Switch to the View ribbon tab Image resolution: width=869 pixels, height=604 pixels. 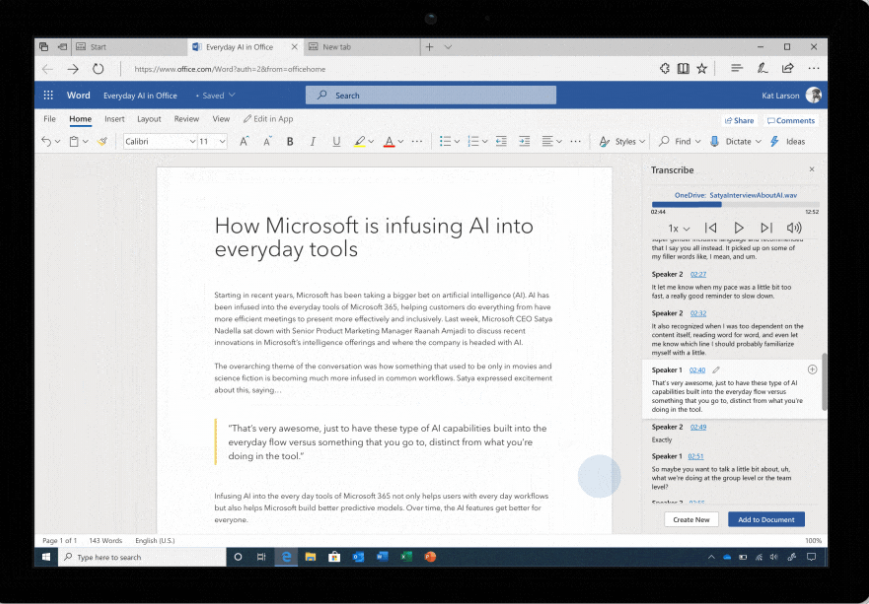221,119
